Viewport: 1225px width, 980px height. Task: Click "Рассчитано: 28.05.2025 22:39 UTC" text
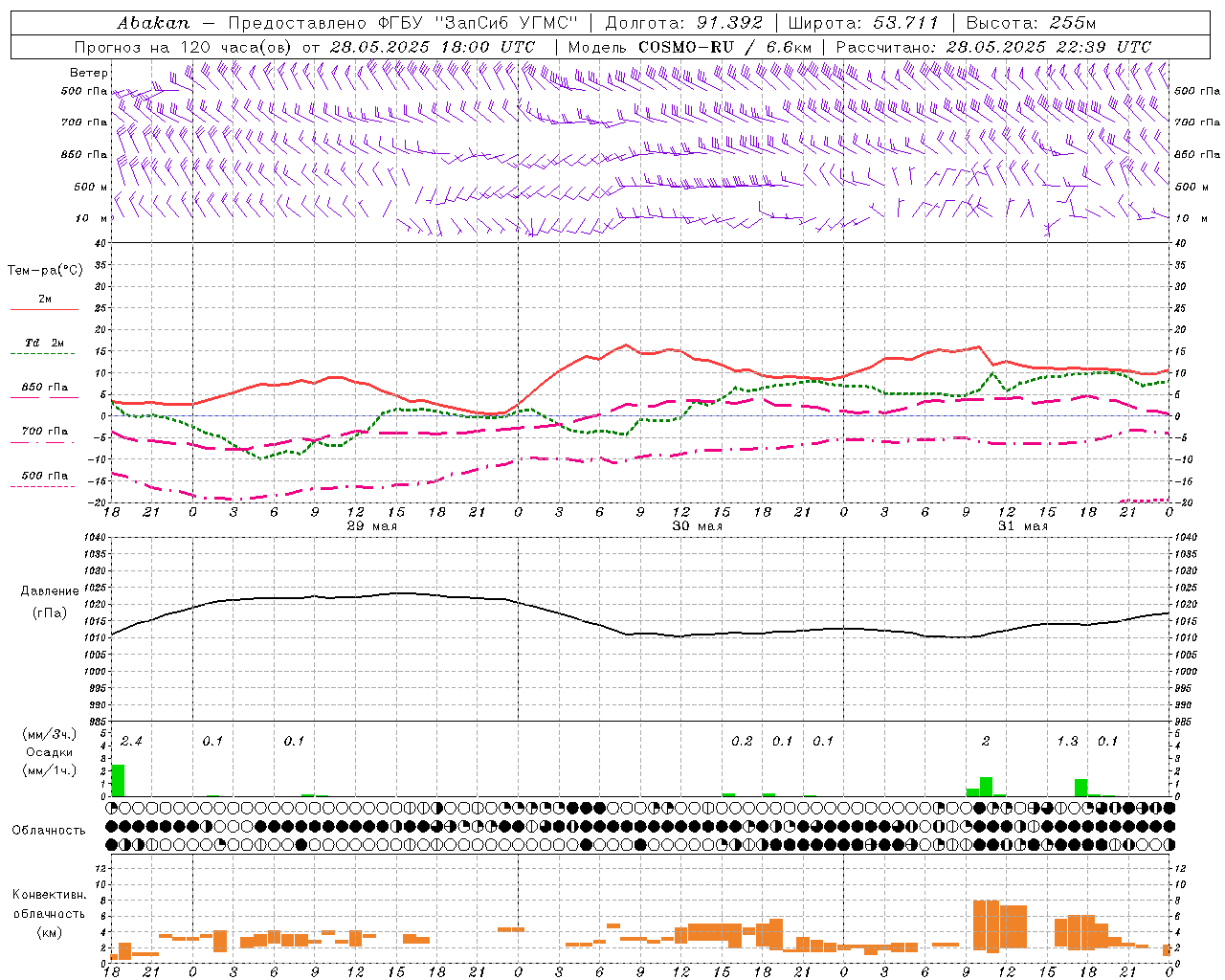click(993, 46)
